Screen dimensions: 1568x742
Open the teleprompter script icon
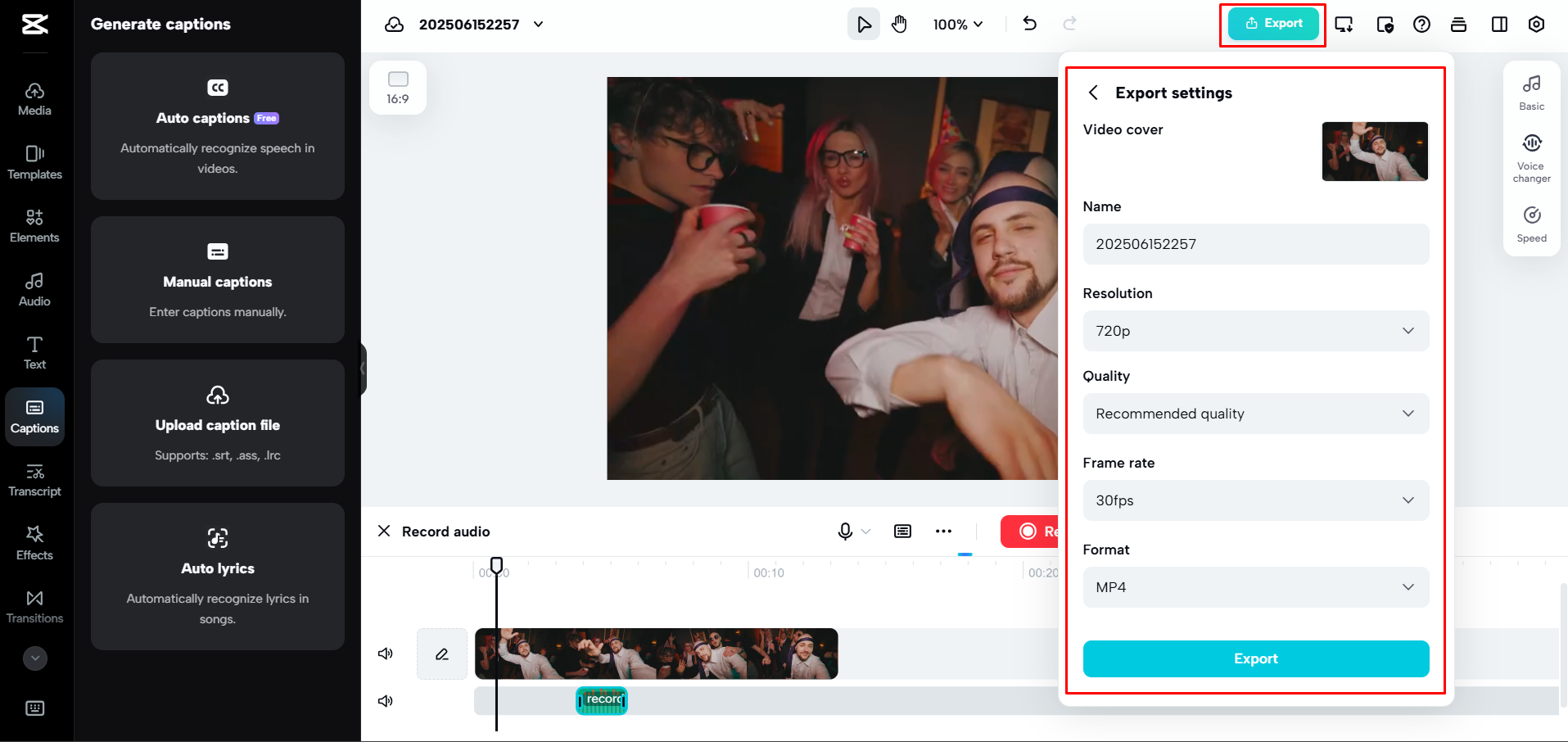tap(902, 532)
